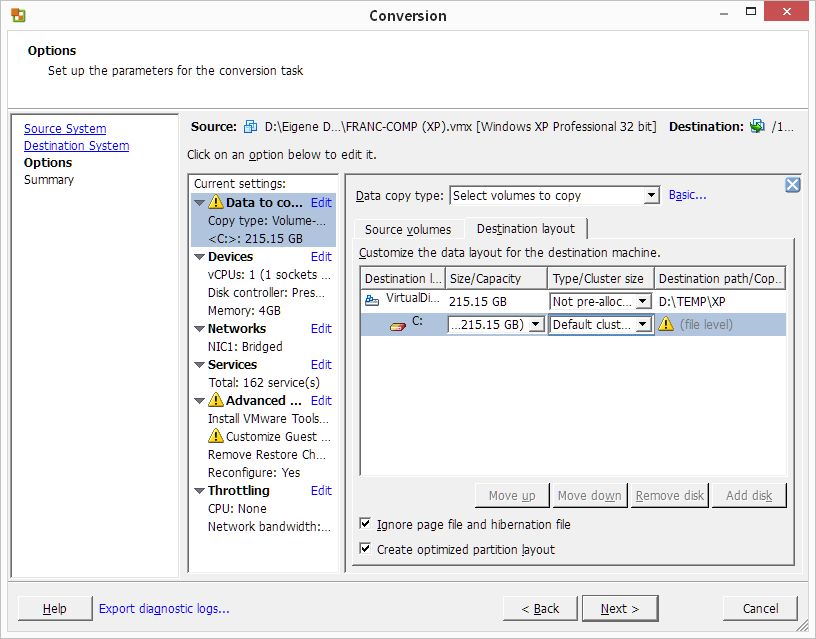
Task: Open the Default cluster size dropdown
Action: (642, 325)
